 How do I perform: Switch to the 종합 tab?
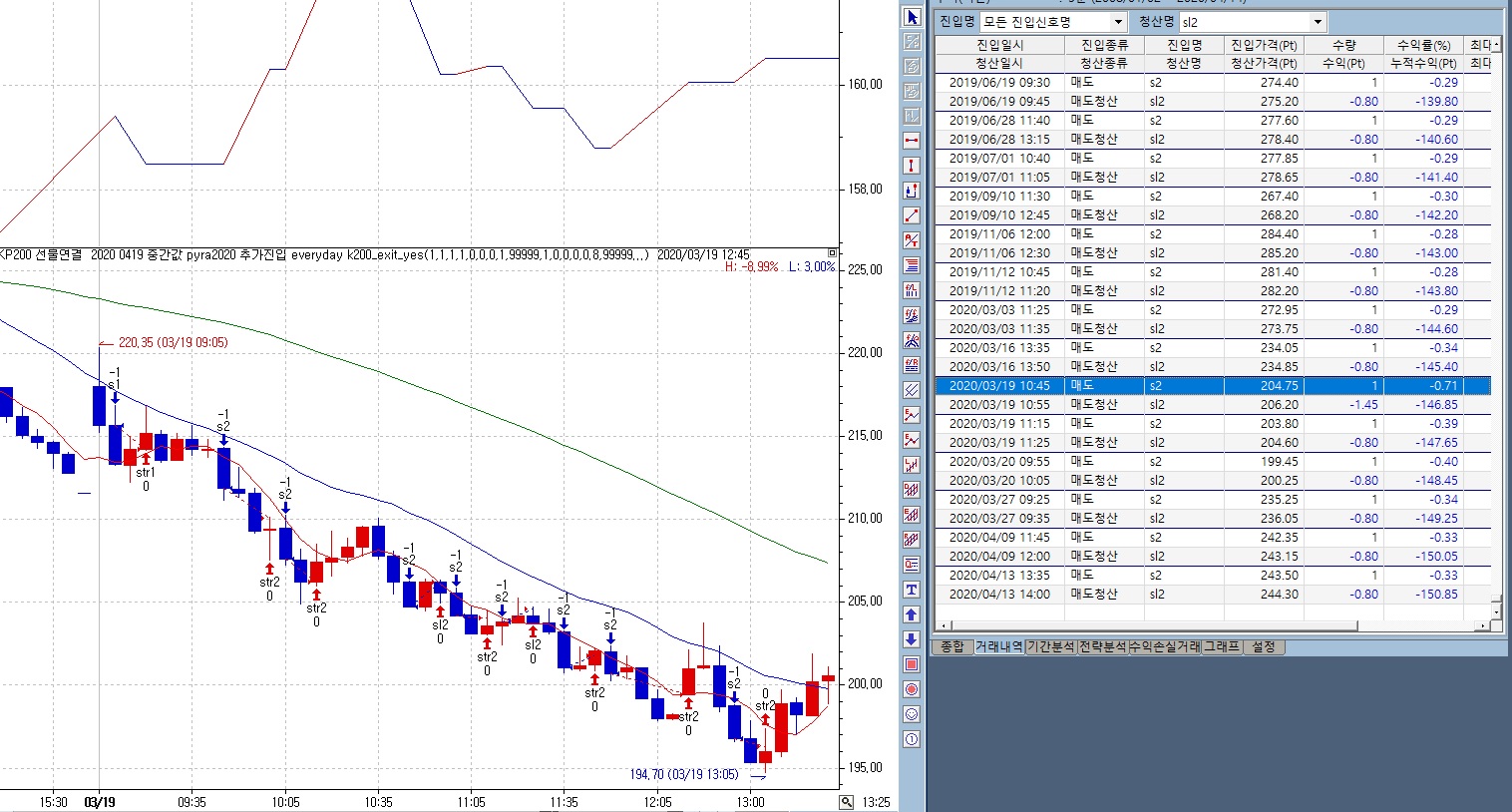[x=952, y=647]
